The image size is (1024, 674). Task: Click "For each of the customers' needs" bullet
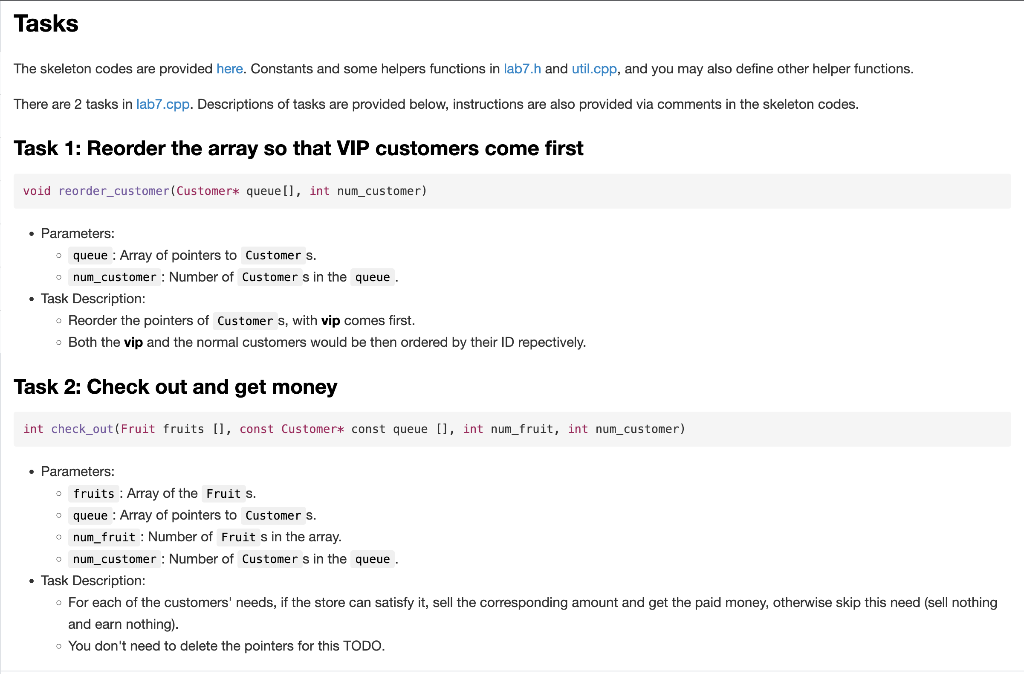click(533, 613)
